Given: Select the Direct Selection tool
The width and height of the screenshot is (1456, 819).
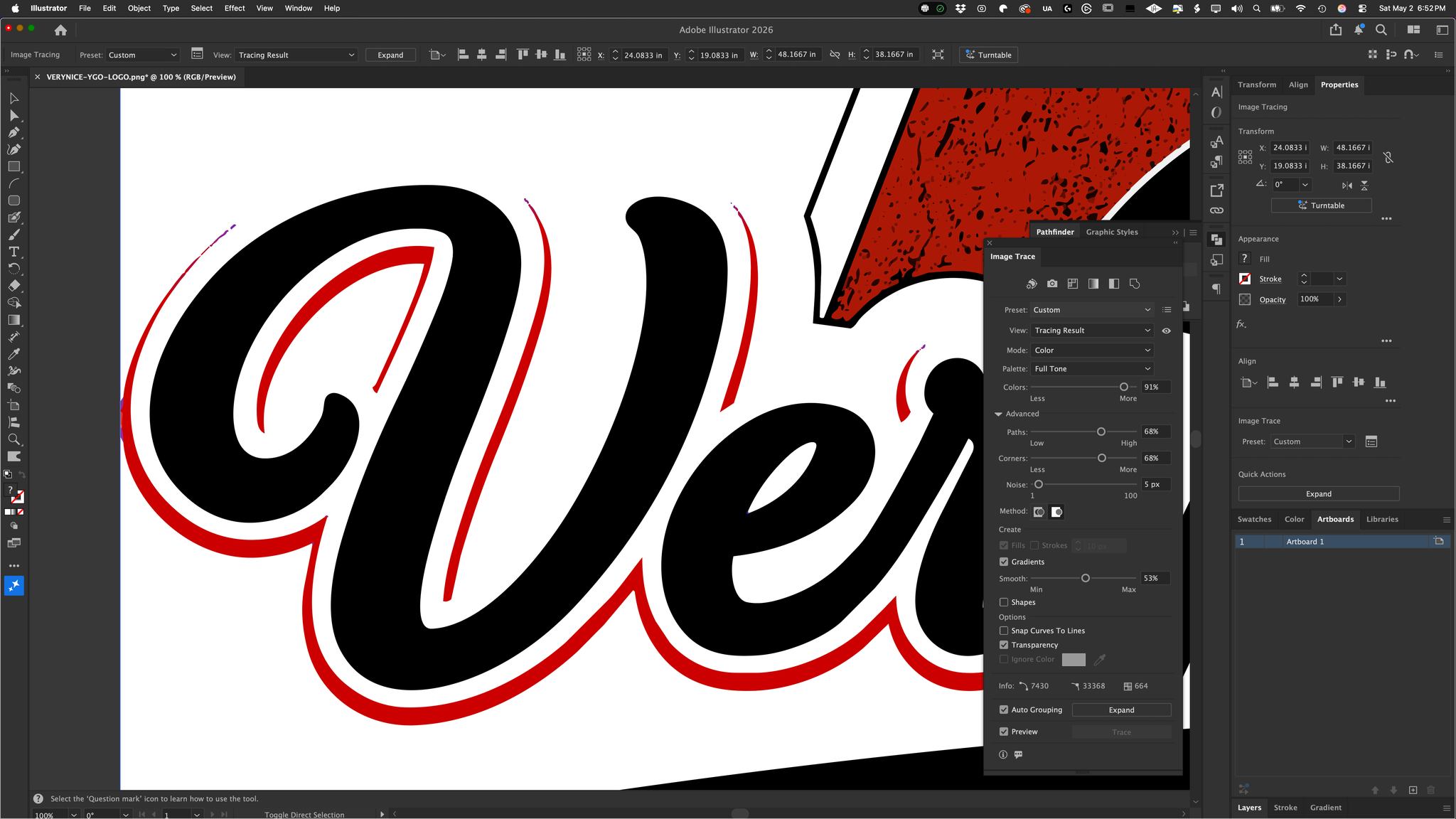Looking at the screenshot, I should pos(14,115).
